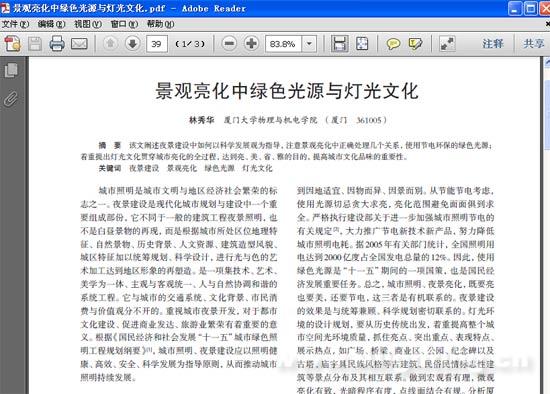This screenshot has height=394, width=550.
Task: Zoom in with the plus button
Action: click(251, 44)
